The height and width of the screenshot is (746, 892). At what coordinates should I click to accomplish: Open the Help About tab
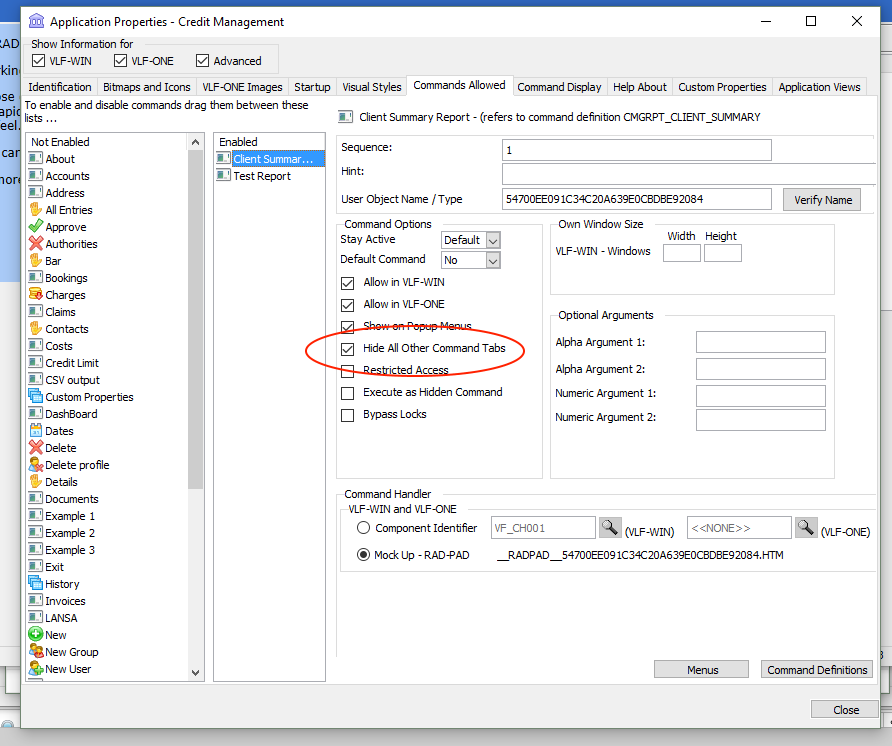[639, 87]
